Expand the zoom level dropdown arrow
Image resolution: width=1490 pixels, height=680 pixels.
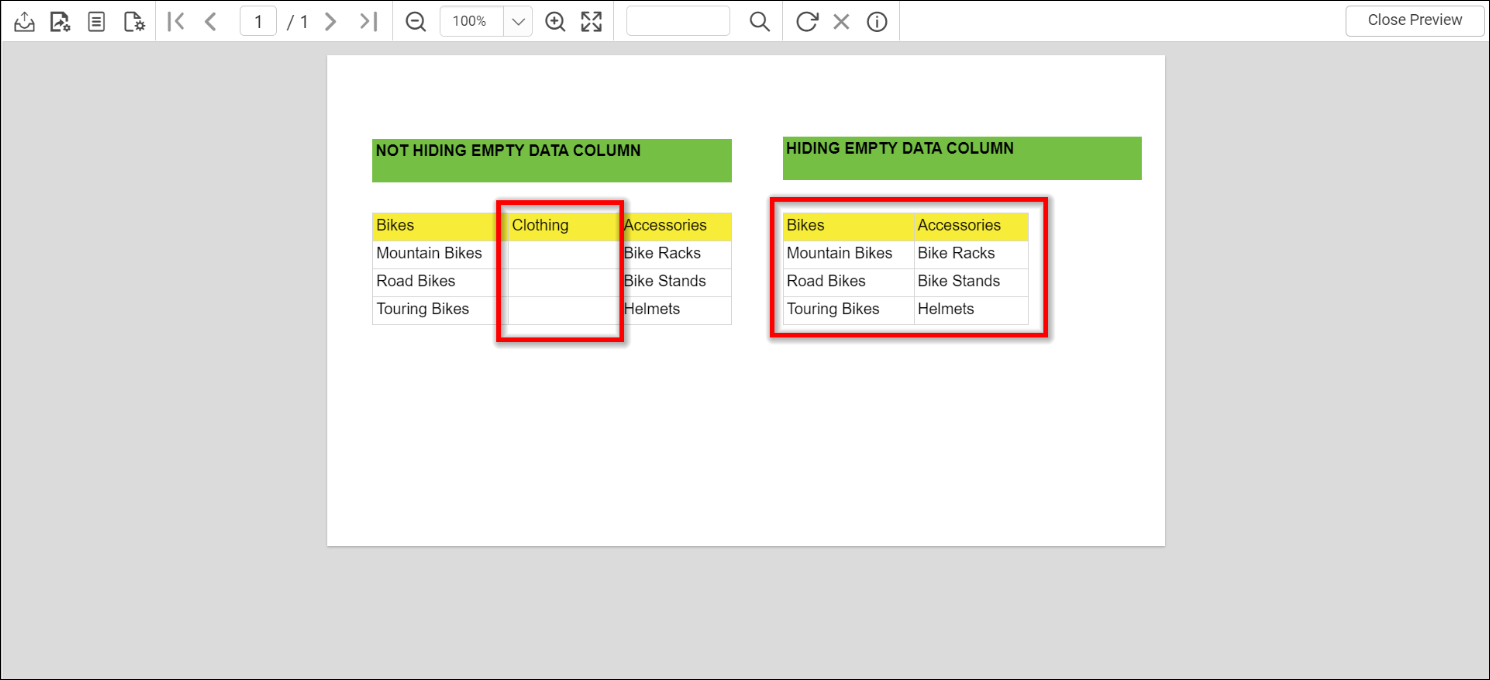[x=517, y=21]
